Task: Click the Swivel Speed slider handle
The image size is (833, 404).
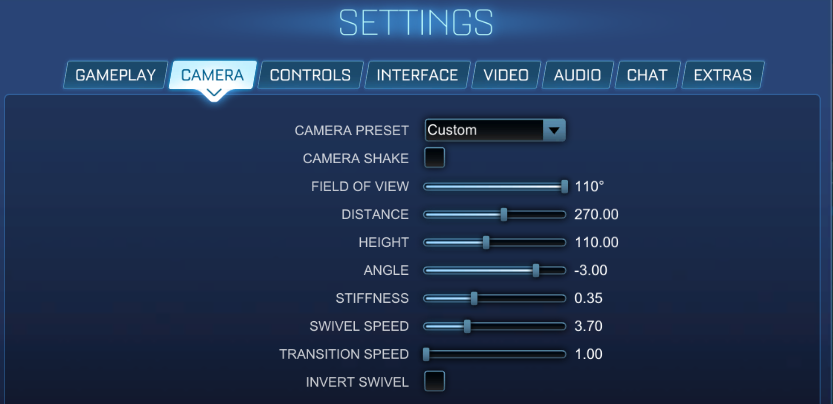Action: [467, 326]
